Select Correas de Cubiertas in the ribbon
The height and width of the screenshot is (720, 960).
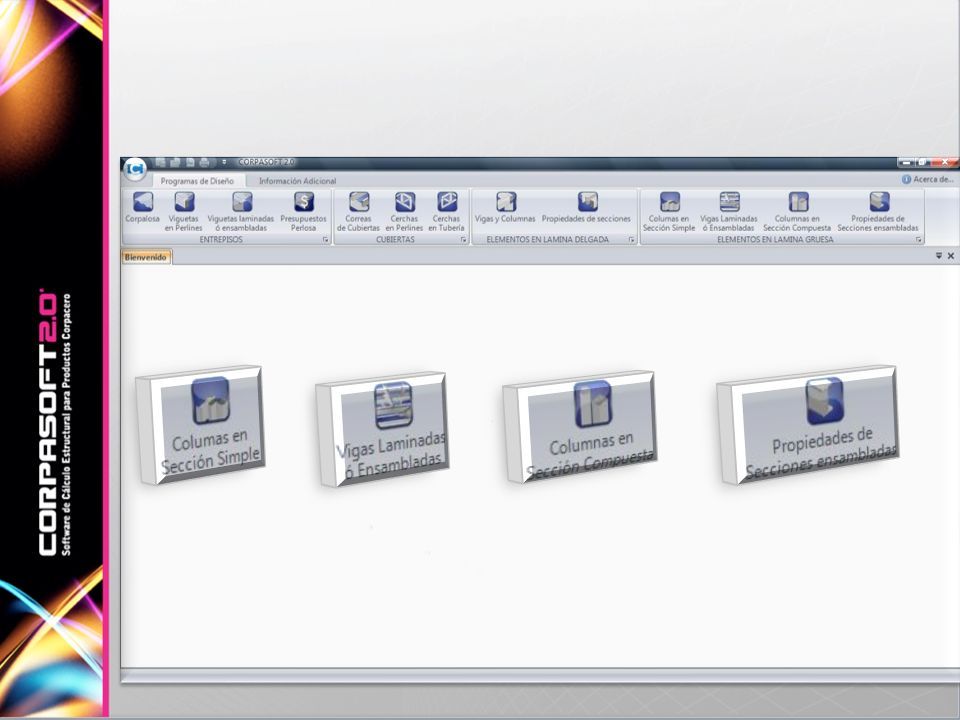tap(359, 211)
